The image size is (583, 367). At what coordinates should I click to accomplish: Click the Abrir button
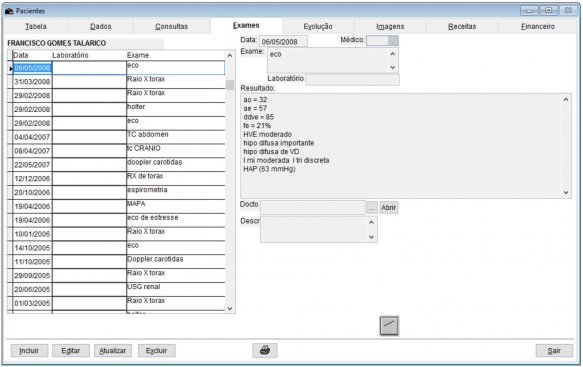tap(389, 207)
